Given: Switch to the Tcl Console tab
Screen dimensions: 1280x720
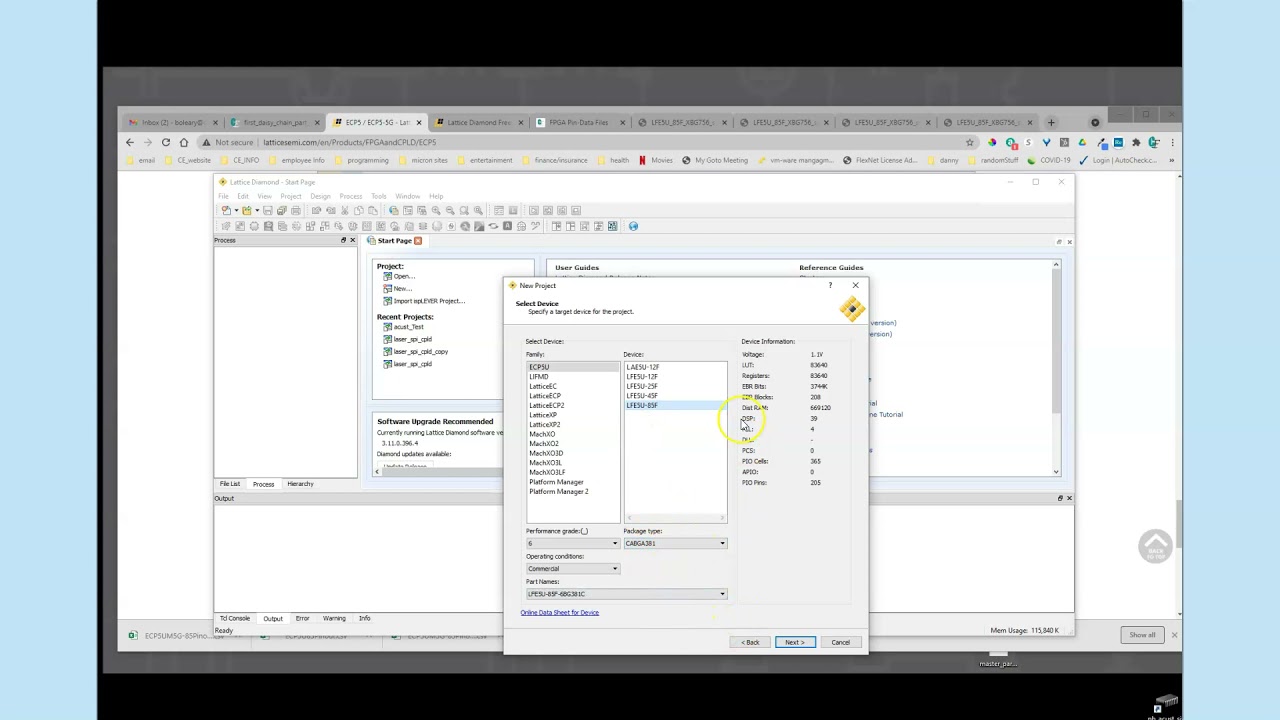Looking at the screenshot, I should pyautogui.click(x=235, y=618).
